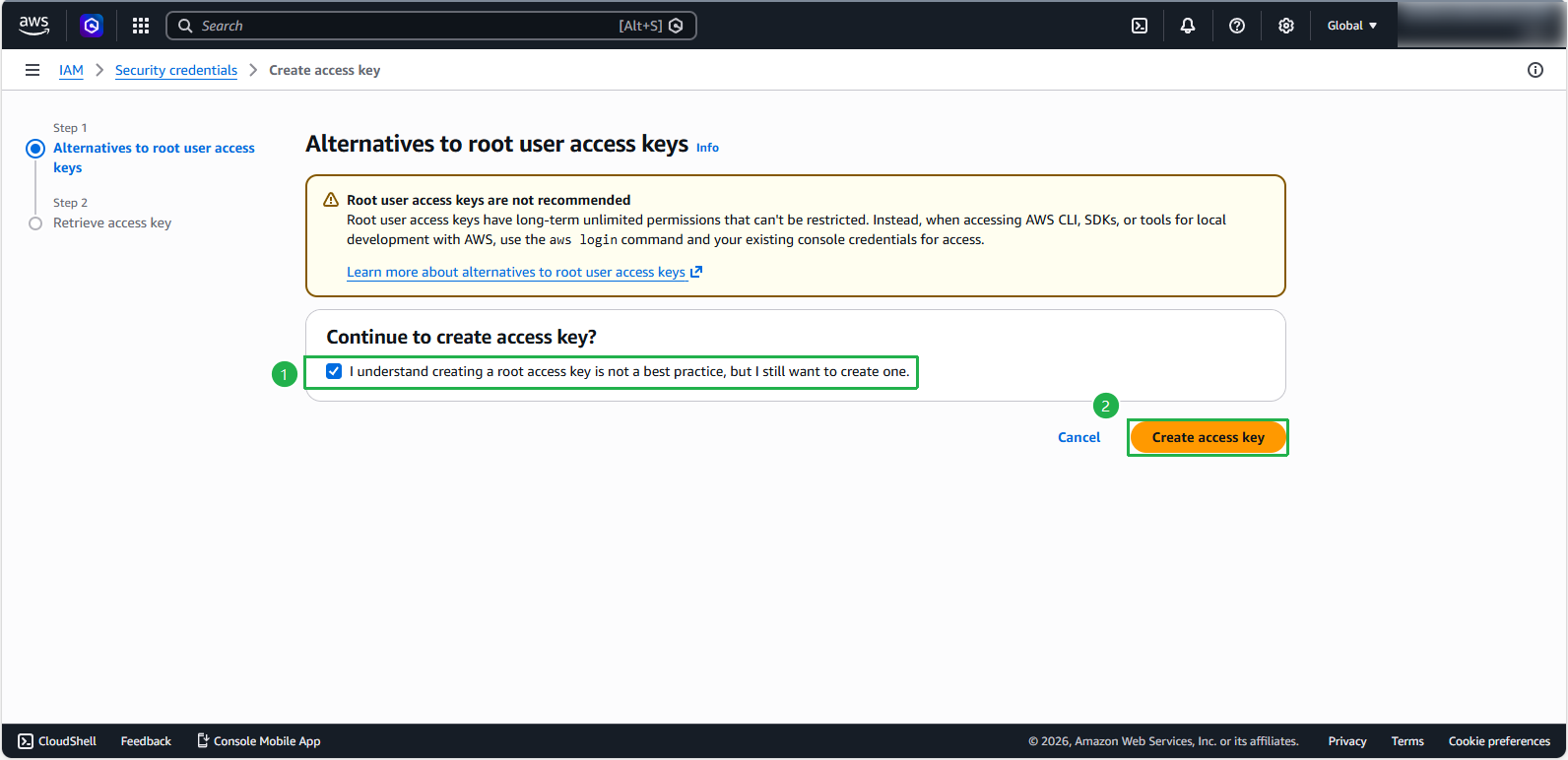
Task: Open the settings gear in the top bar
Action: (x=1286, y=26)
